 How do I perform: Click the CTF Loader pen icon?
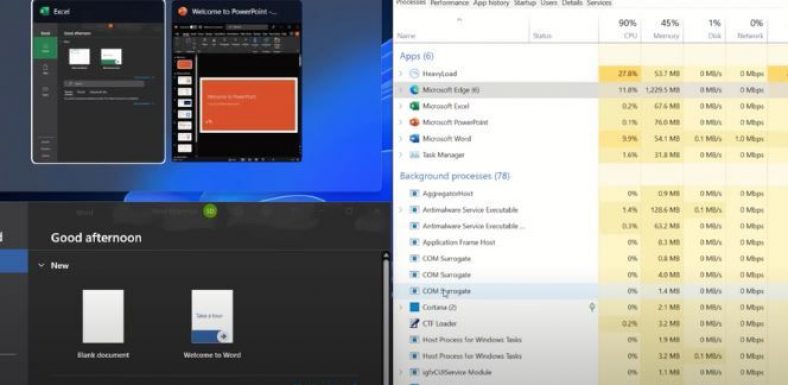(x=414, y=323)
